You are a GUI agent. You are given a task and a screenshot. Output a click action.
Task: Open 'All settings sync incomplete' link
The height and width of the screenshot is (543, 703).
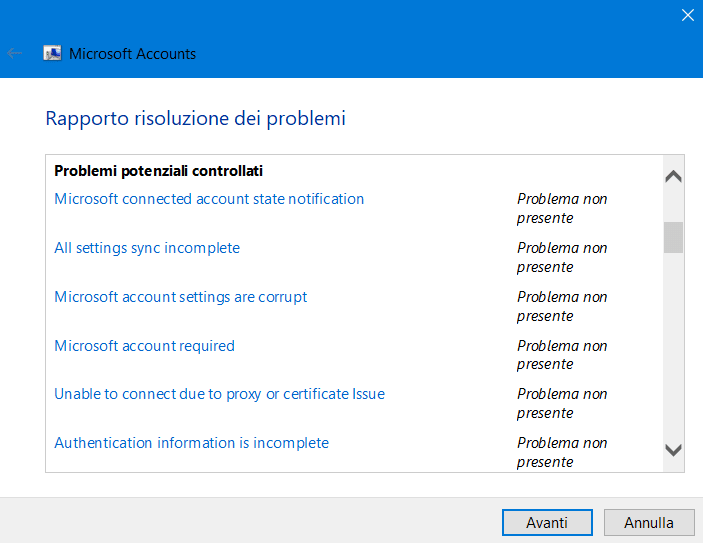point(147,248)
